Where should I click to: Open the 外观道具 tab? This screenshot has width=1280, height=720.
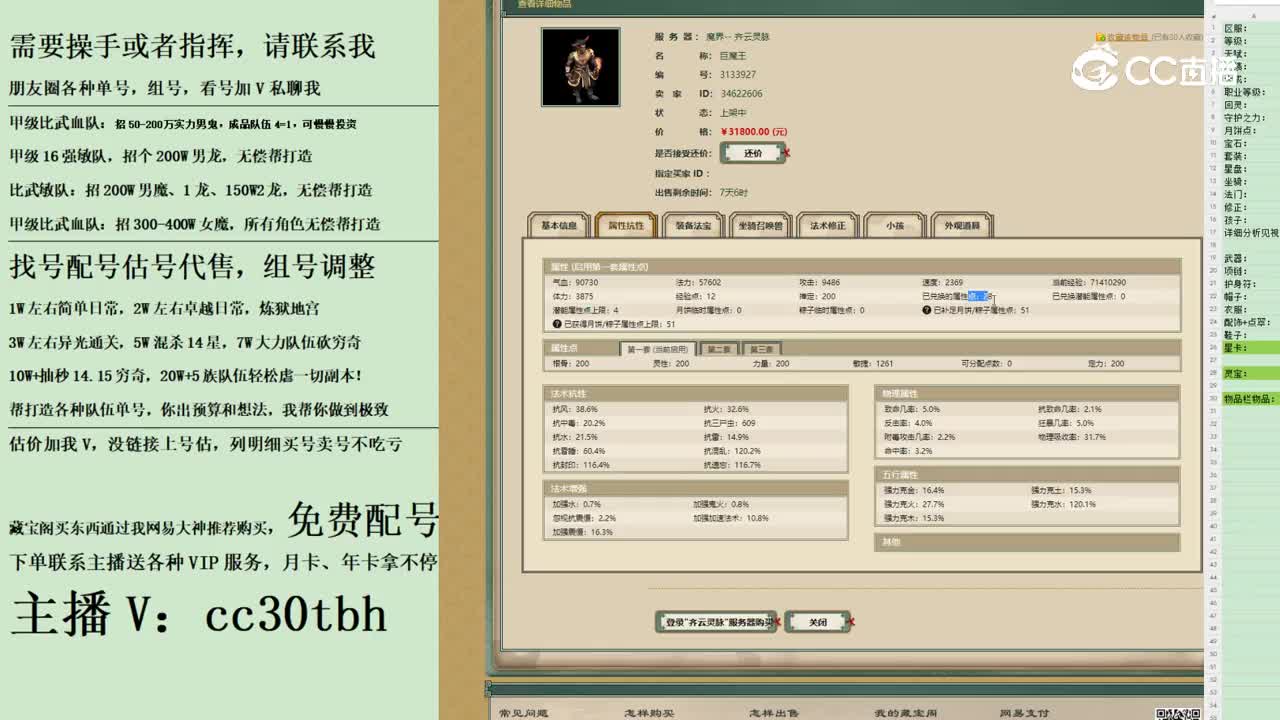962,226
